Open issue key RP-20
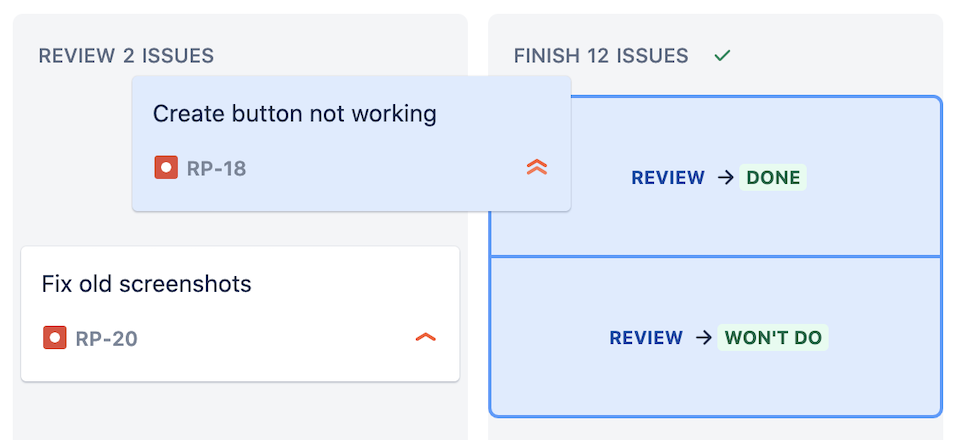This screenshot has height=440, width=958. (x=106, y=338)
